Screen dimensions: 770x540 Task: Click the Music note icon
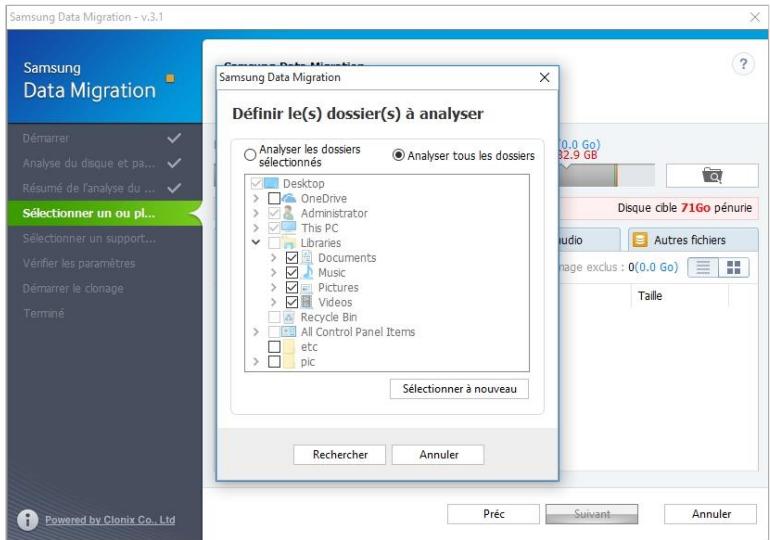coord(307,272)
